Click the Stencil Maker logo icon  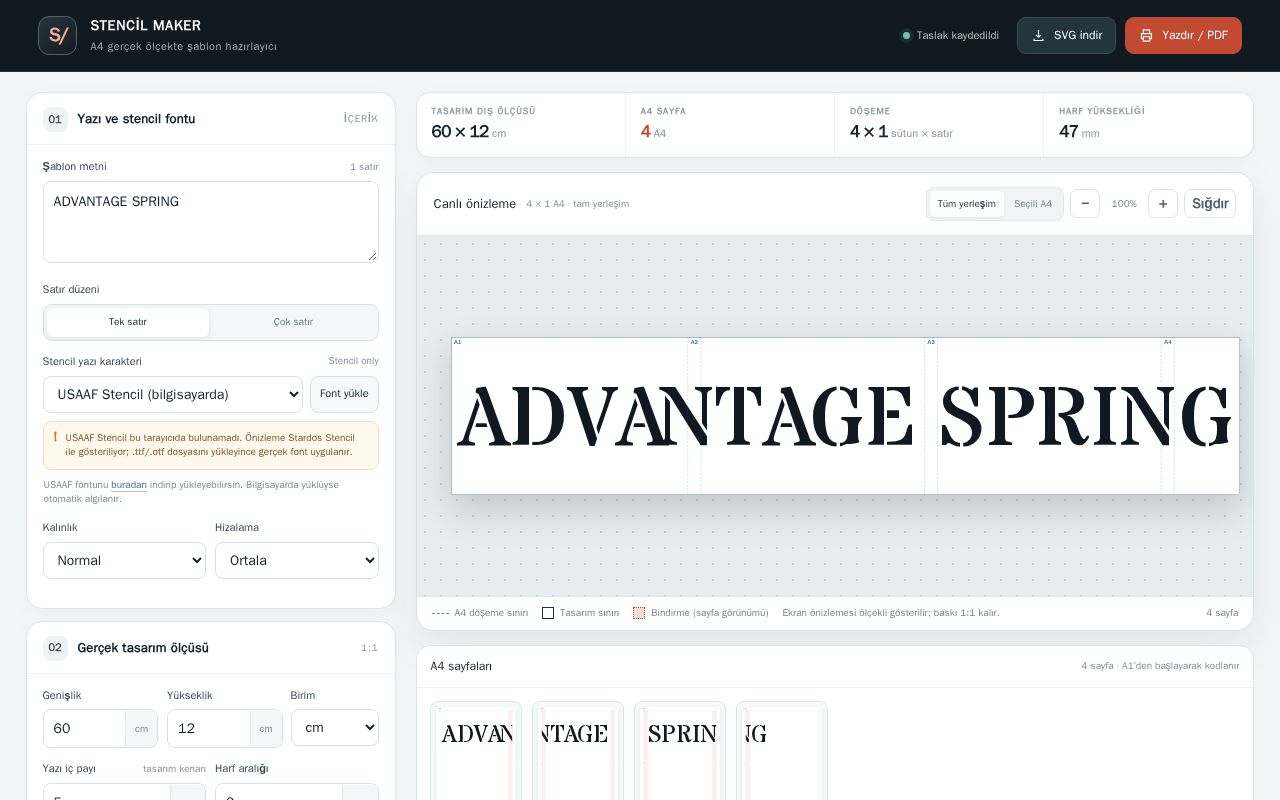tap(57, 35)
